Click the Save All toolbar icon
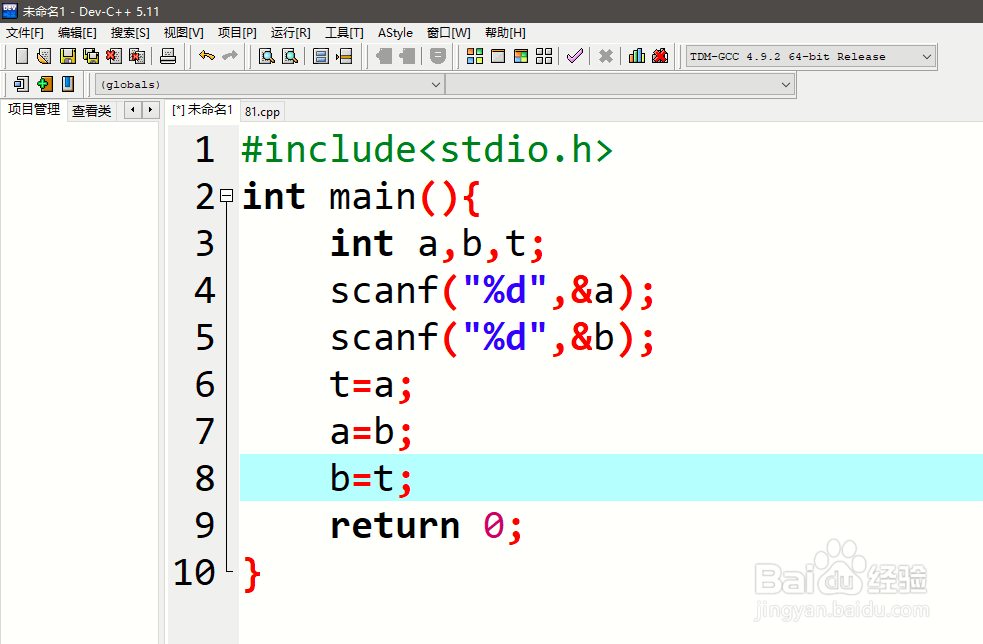This screenshot has height=644, width=983. coord(91,56)
